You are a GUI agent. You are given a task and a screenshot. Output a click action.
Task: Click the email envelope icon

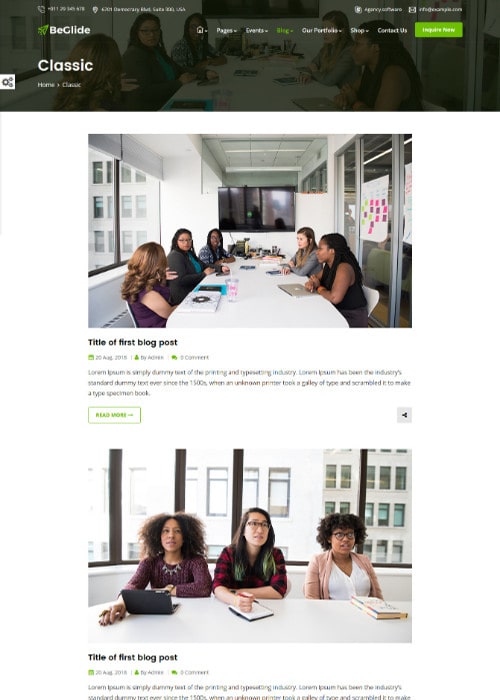412,9
